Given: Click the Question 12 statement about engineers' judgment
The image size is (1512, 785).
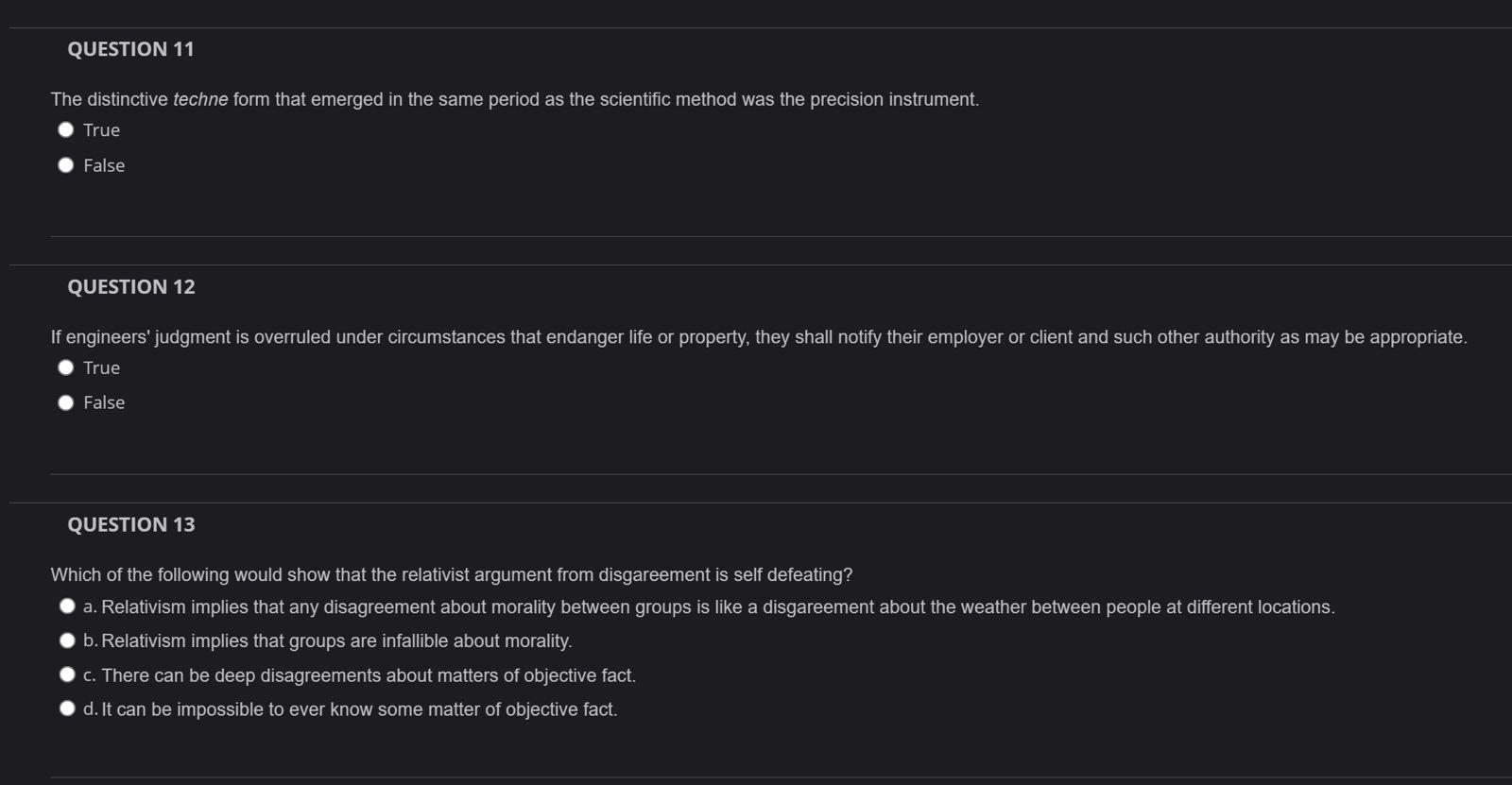Looking at the screenshot, I should (x=756, y=336).
